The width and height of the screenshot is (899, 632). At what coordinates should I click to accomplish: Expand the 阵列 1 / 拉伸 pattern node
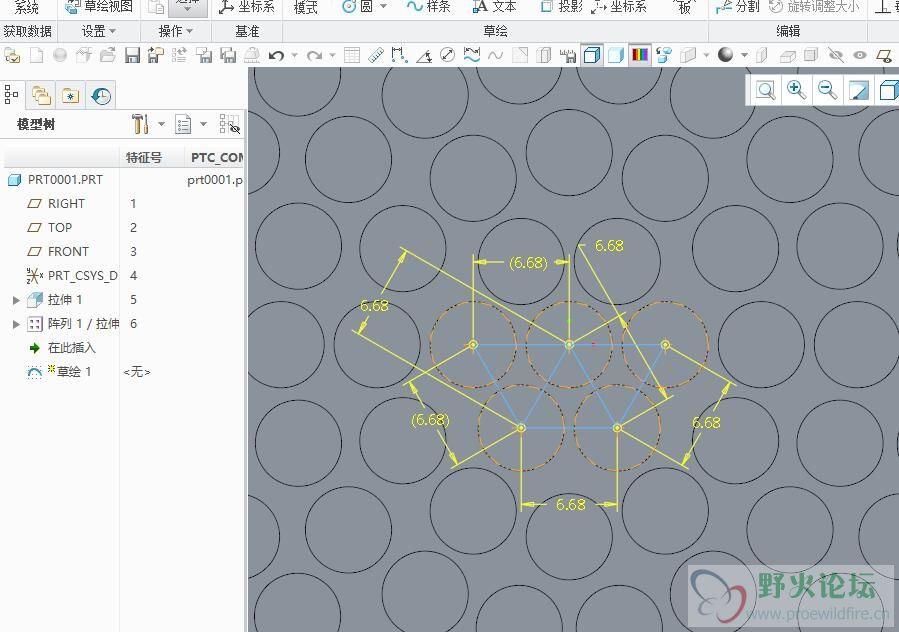click(16, 324)
